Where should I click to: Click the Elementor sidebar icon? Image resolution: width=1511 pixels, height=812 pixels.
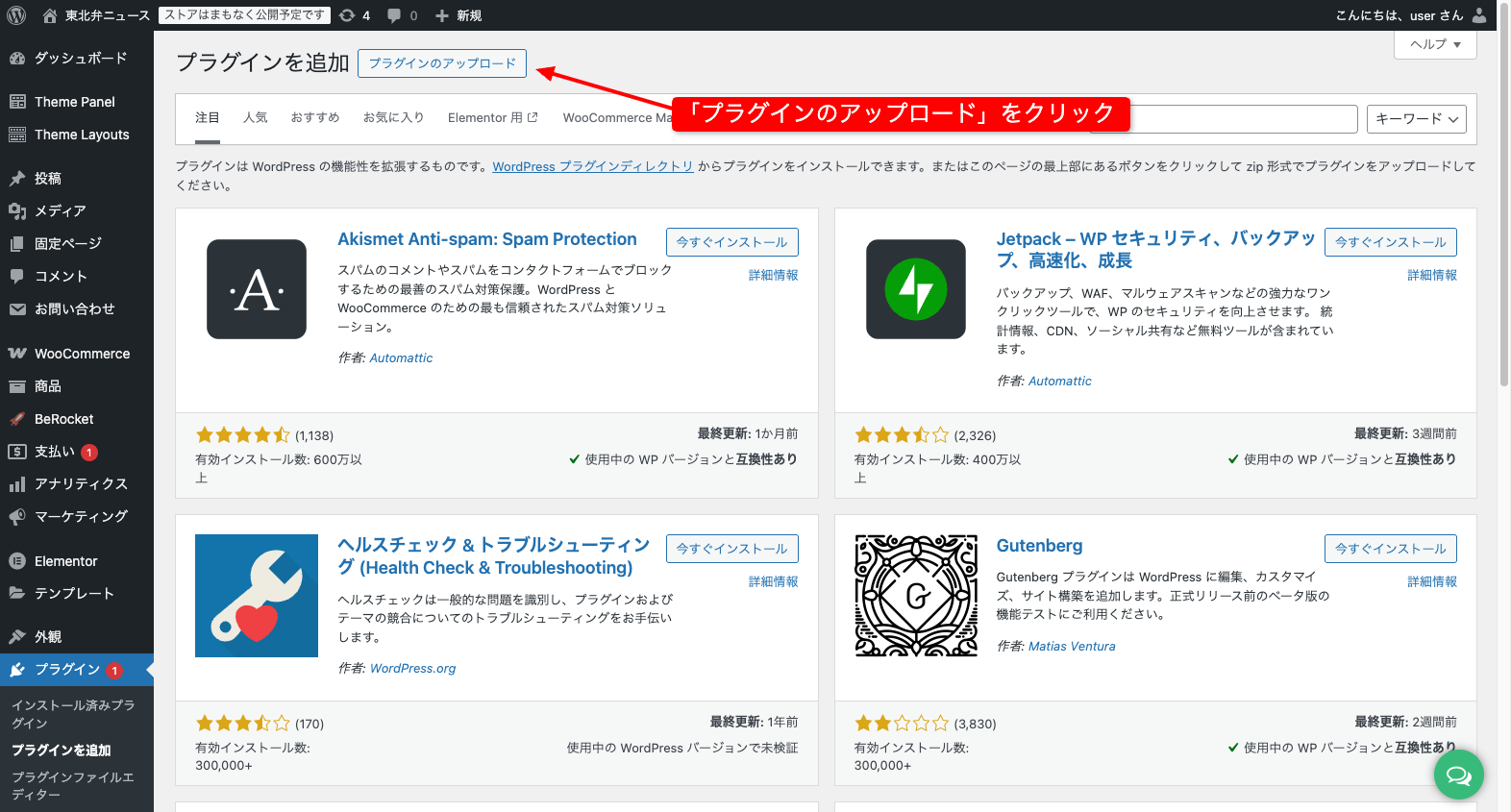coord(17,561)
